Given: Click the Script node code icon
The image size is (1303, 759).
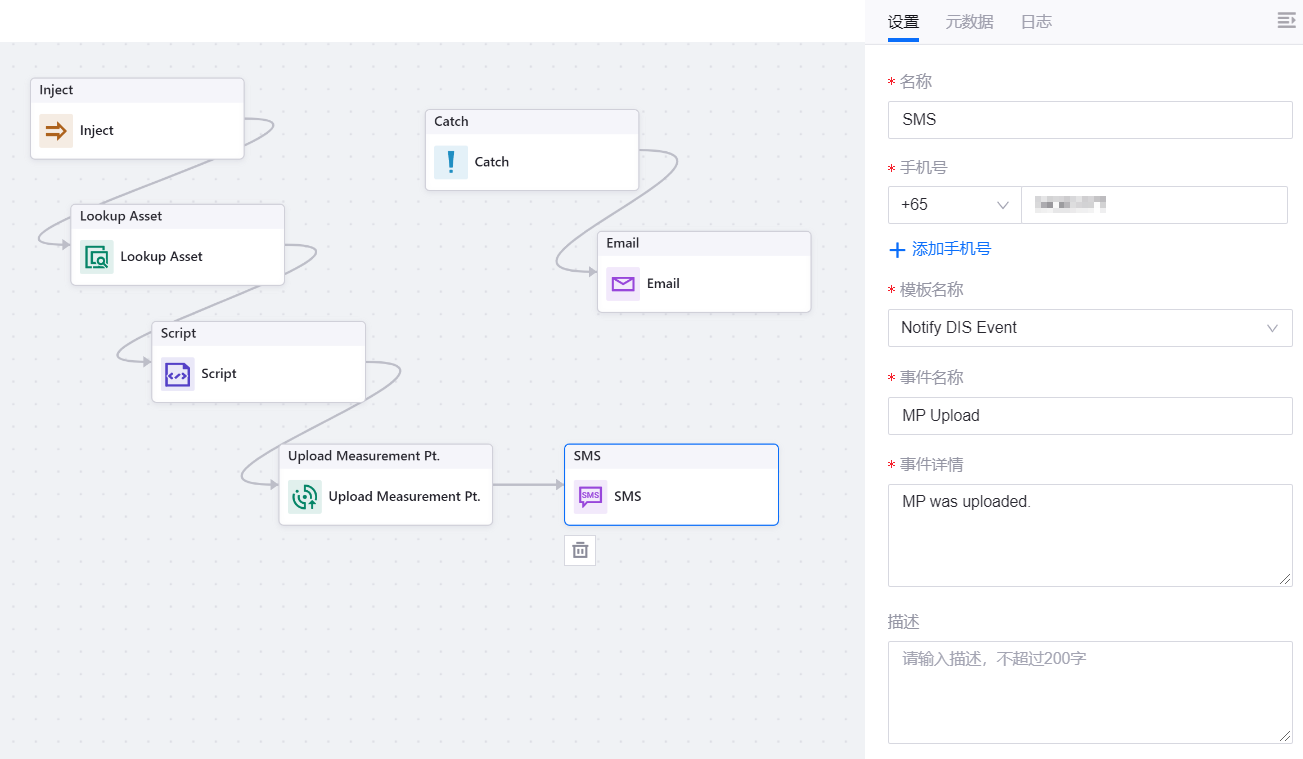Looking at the screenshot, I should click(178, 374).
